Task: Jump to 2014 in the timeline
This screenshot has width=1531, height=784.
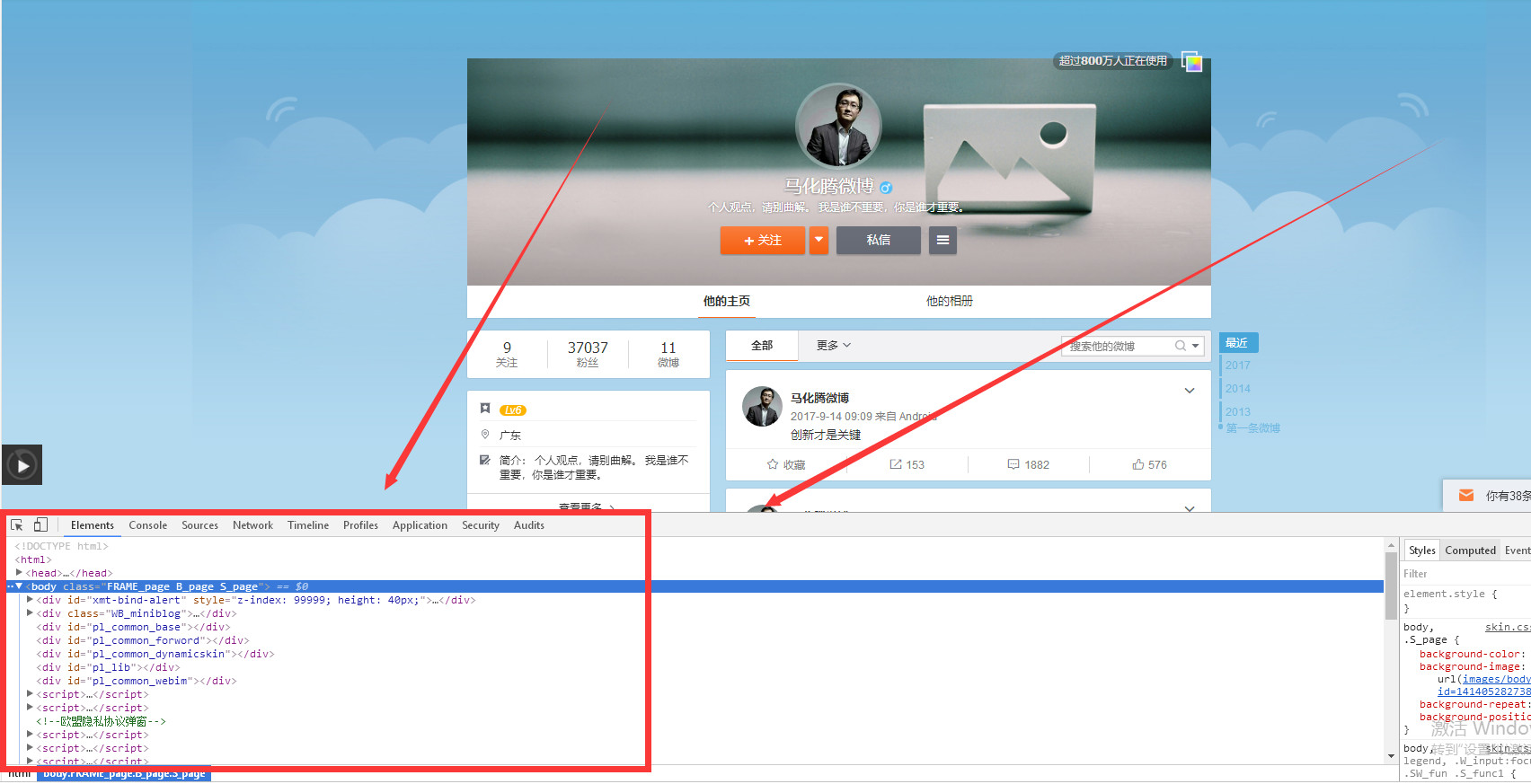Action: tap(1238, 389)
